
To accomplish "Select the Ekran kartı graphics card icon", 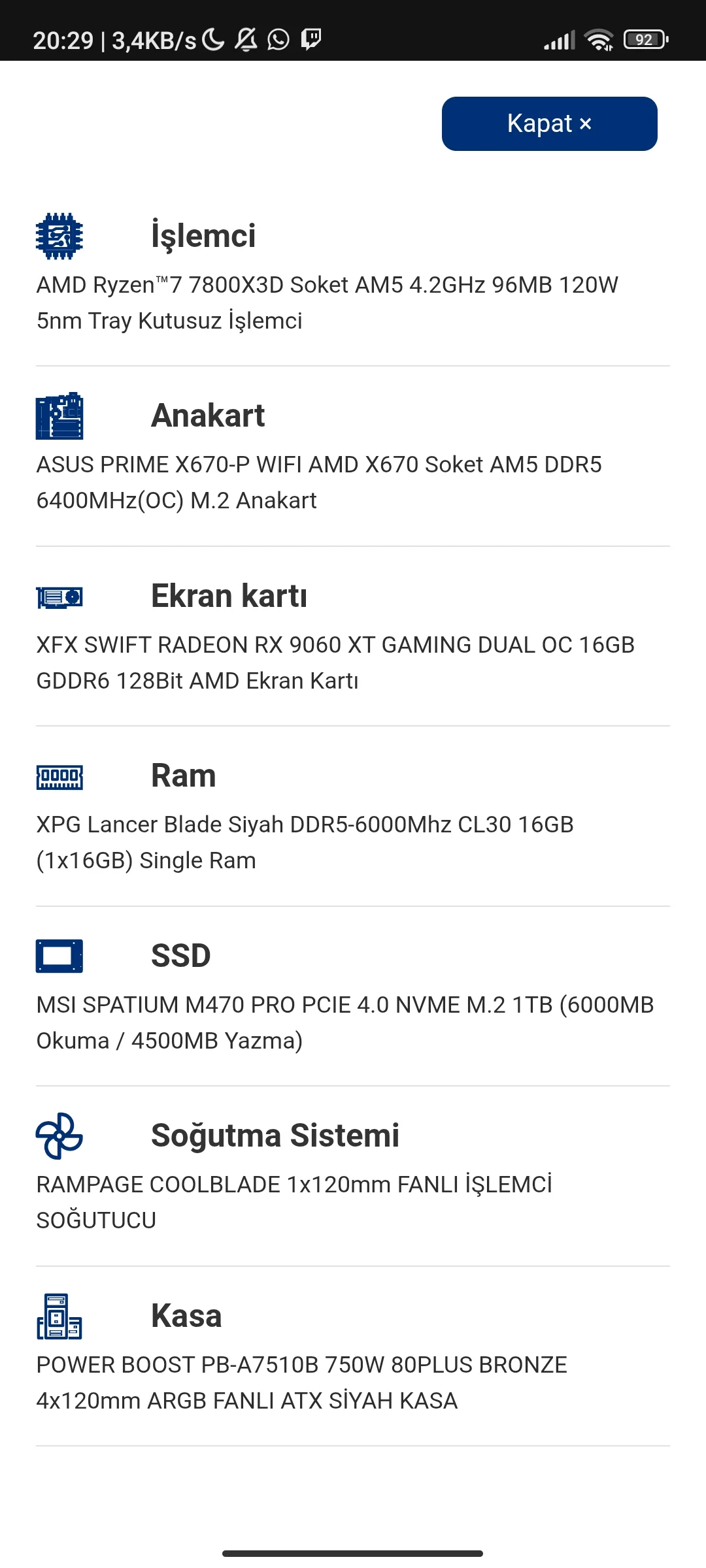I will pos(59,596).
